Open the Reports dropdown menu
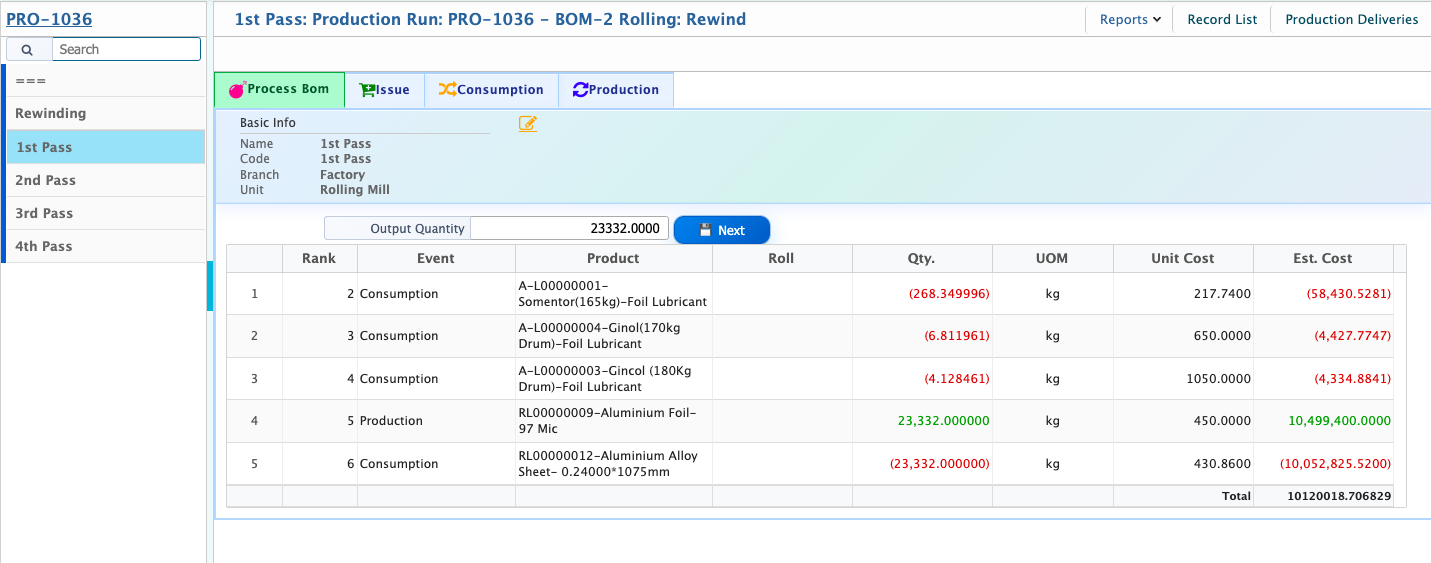This screenshot has height=563, width=1431. click(x=1130, y=19)
